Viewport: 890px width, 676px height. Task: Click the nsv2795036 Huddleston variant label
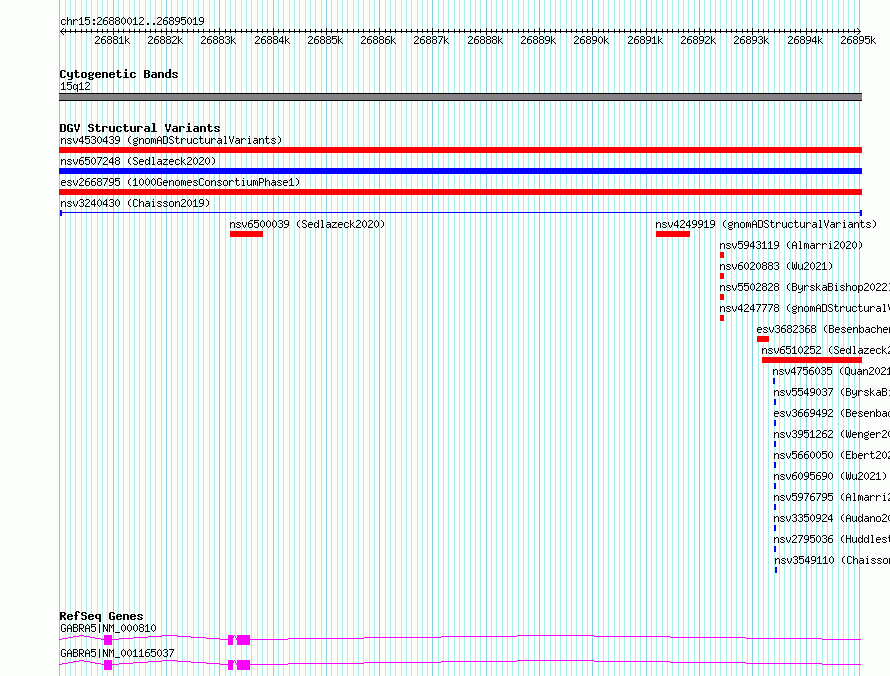pyautogui.click(x=832, y=539)
